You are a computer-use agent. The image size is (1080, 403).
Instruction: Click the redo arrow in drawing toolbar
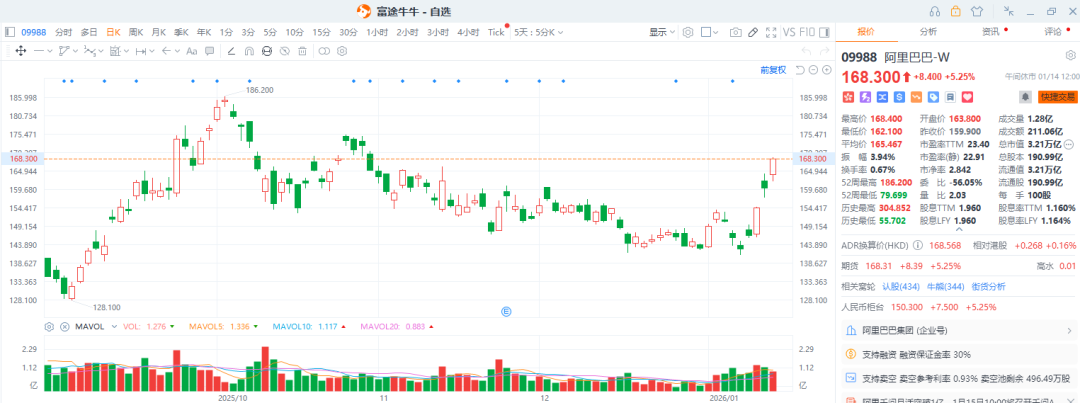pyautogui.click(x=824, y=50)
